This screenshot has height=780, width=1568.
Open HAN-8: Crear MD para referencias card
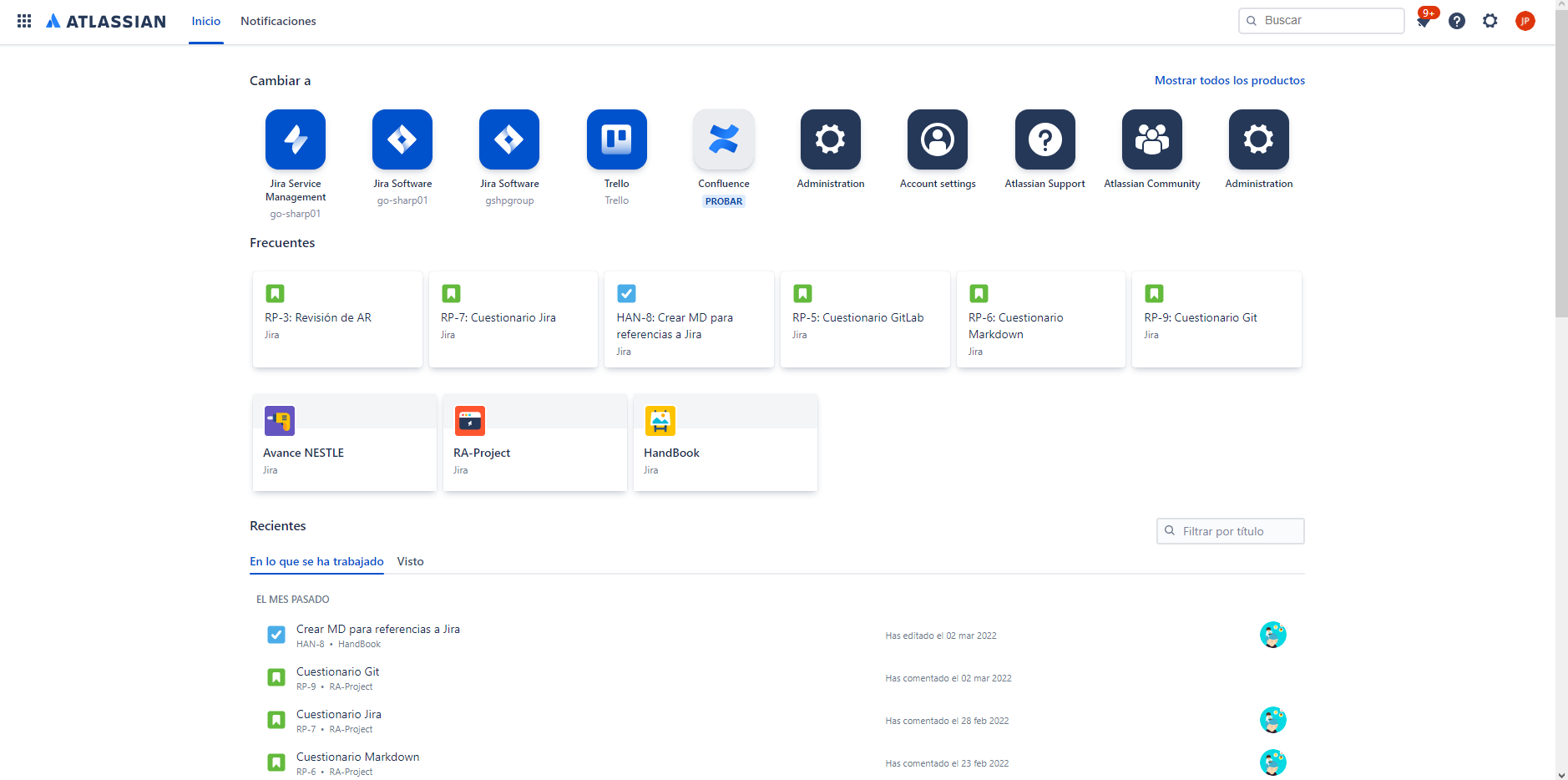689,319
